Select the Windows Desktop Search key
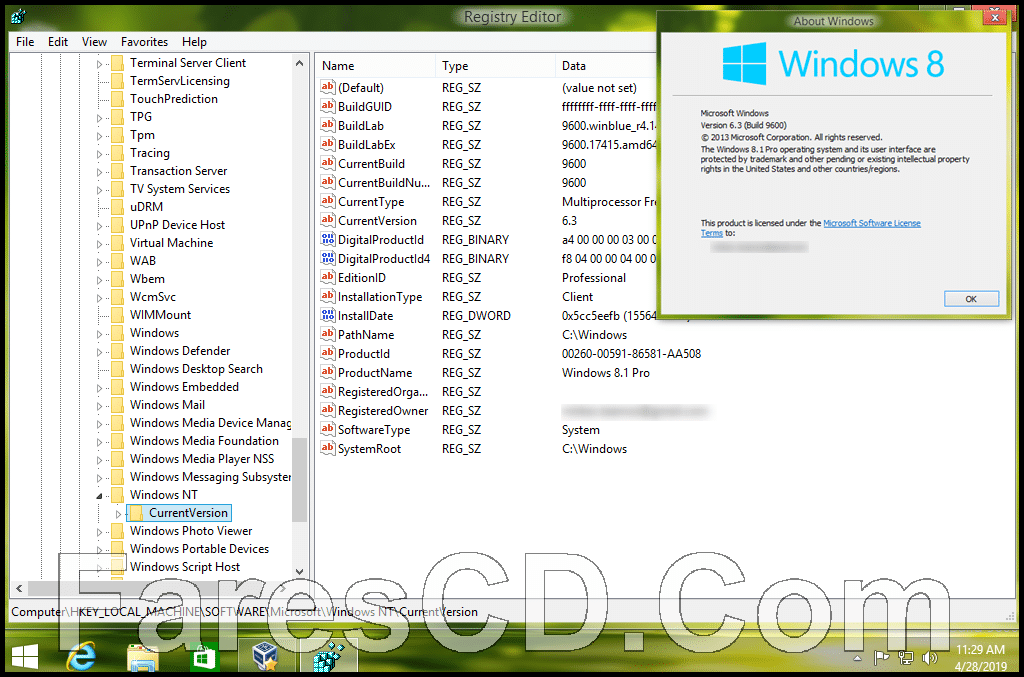 [196, 369]
